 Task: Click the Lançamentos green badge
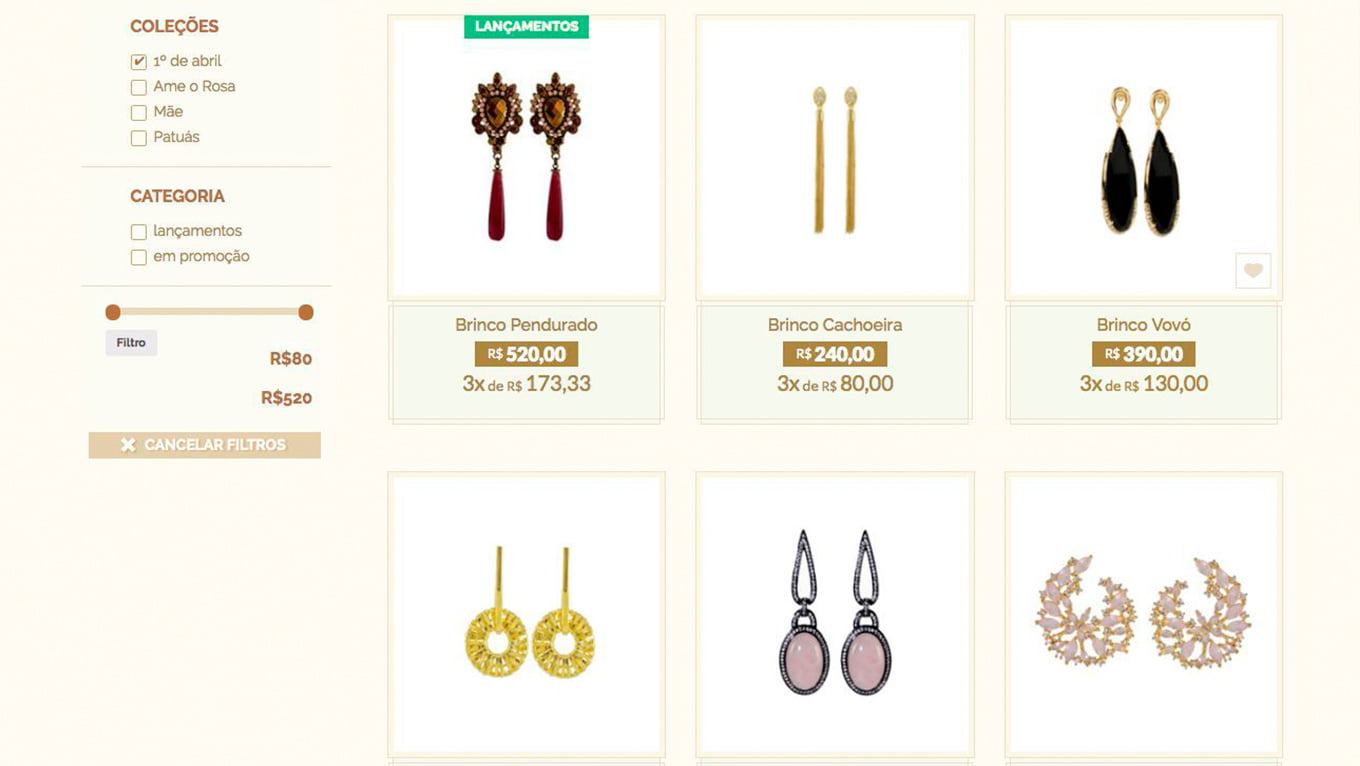(x=526, y=27)
